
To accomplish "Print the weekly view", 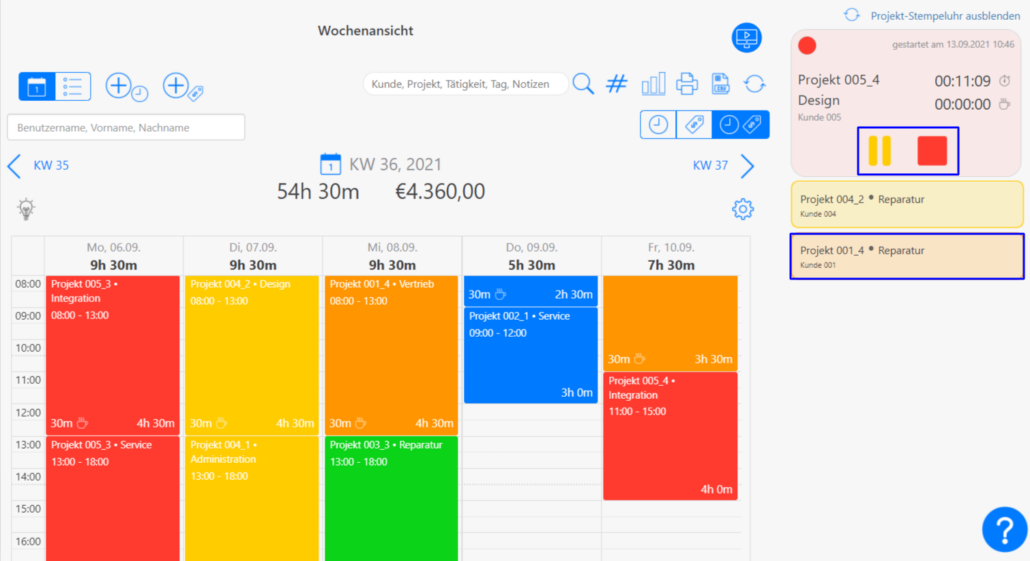I will [687, 84].
